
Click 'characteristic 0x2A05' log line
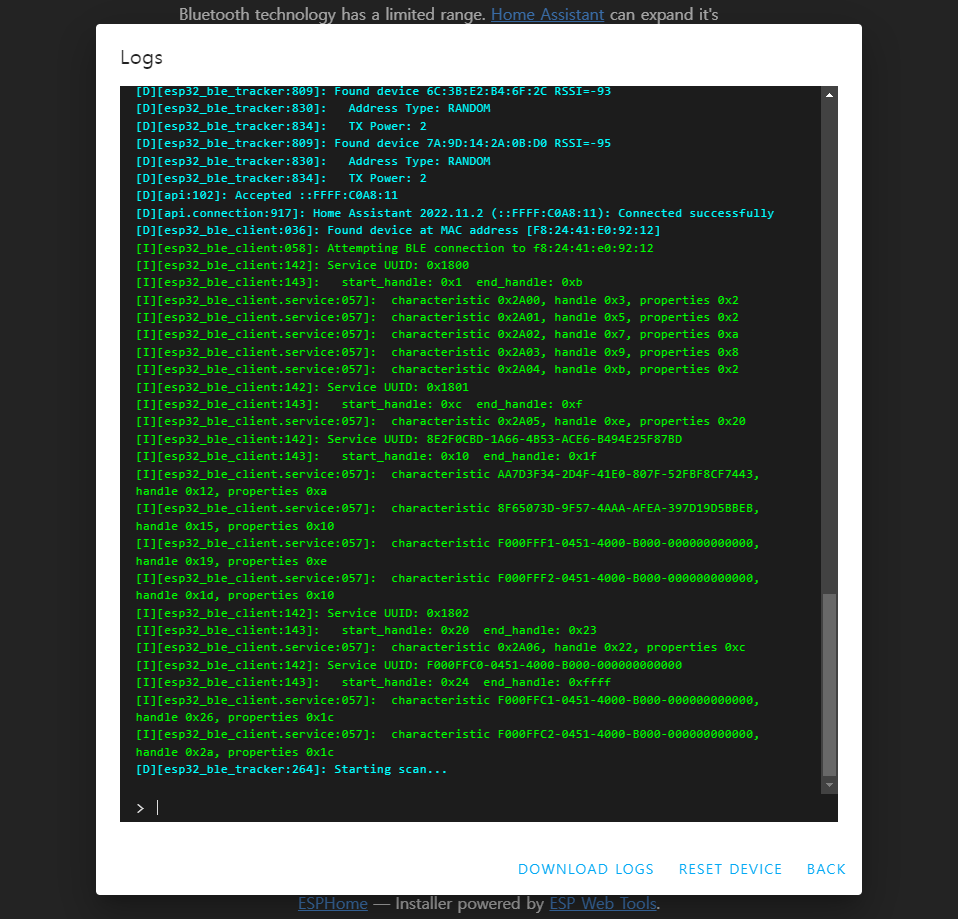click(441, 421)
